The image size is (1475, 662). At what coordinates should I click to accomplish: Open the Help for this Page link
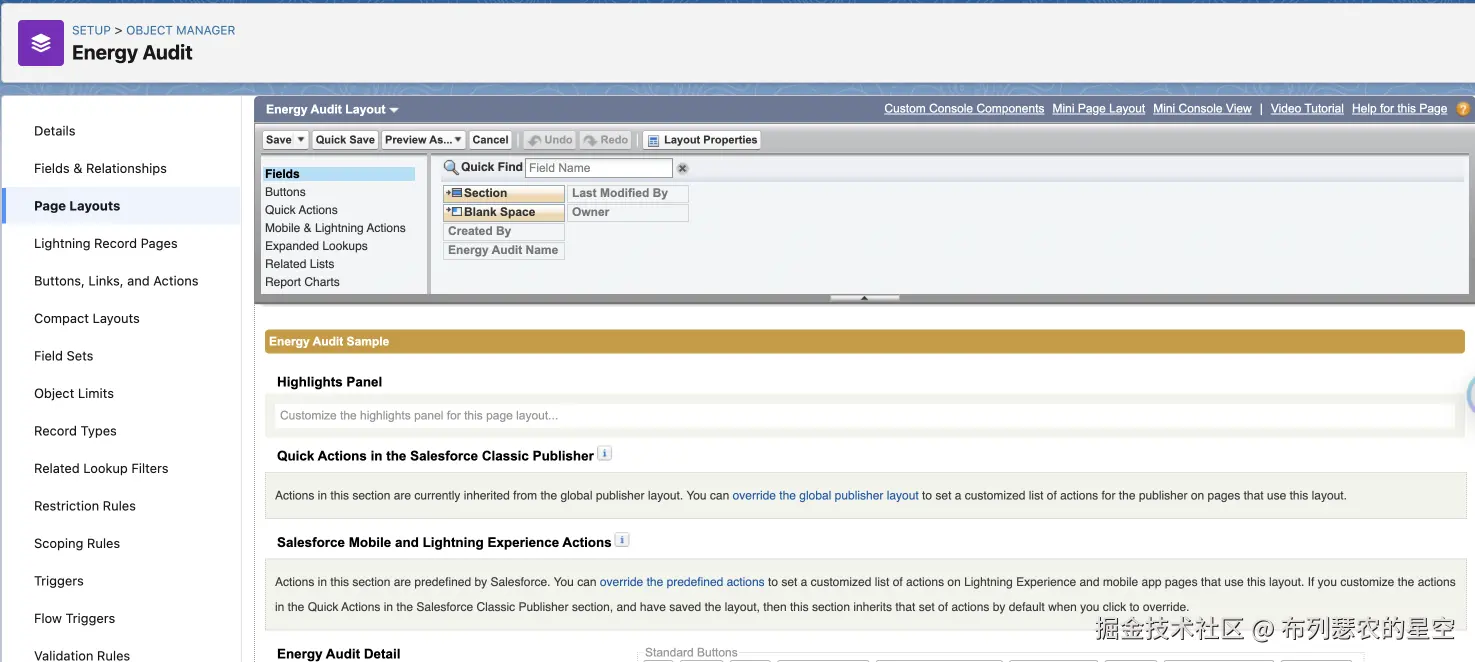tap(1399, 109)
